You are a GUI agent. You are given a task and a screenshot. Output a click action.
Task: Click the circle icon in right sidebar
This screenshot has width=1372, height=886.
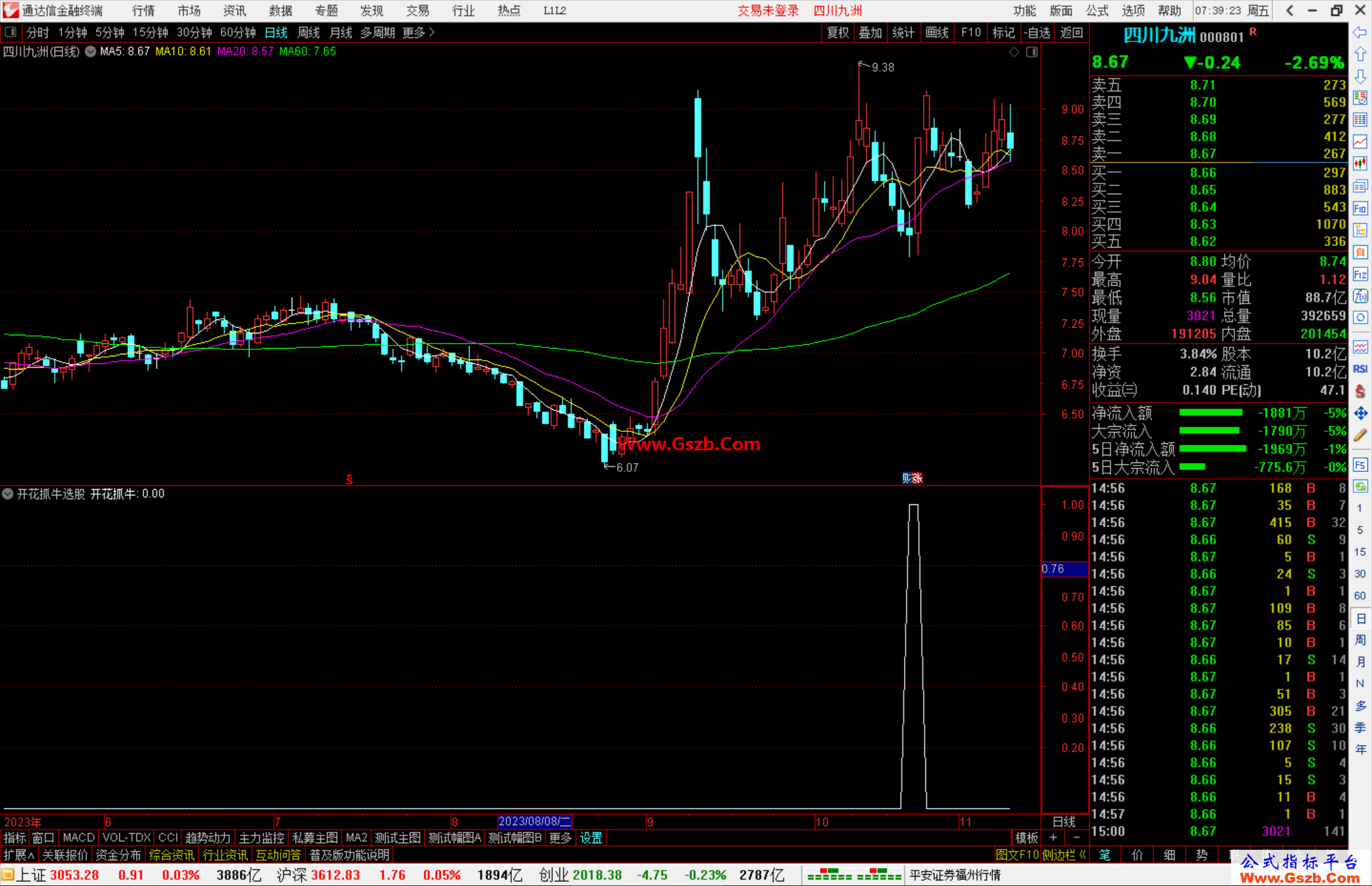[1360, 318]
